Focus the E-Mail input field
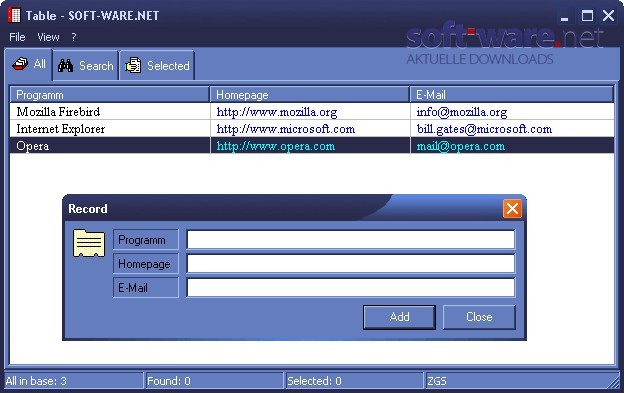This screenshot has width=624, height=393. click(351, 287)
